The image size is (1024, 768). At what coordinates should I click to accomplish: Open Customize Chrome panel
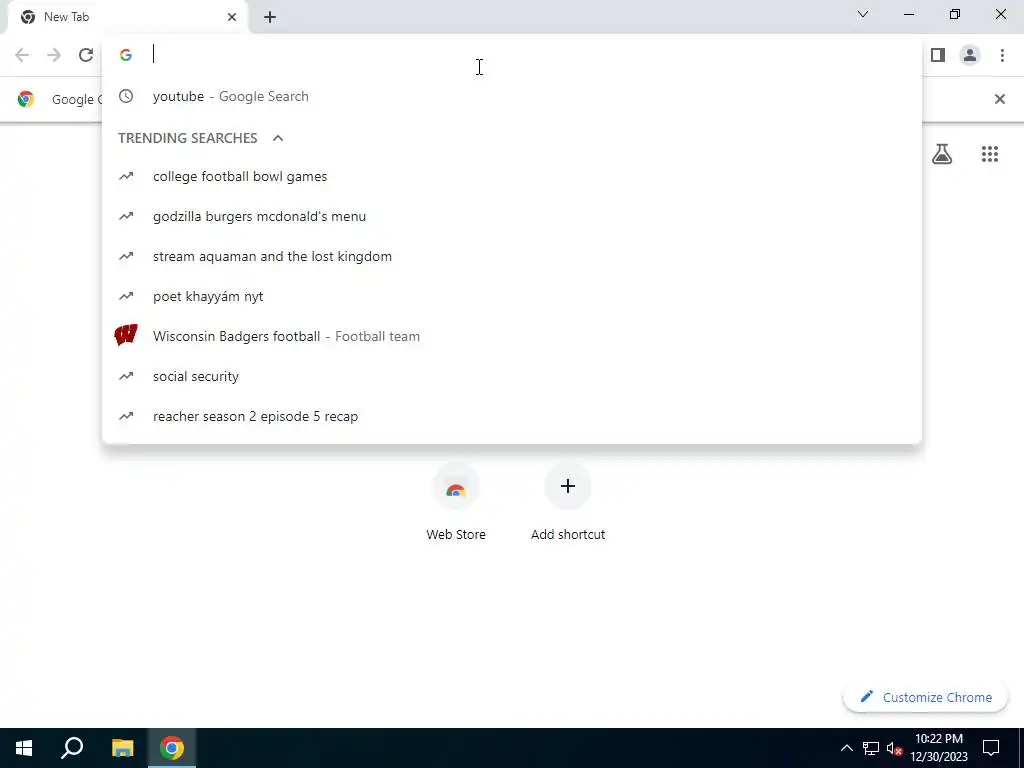(925, 697)
